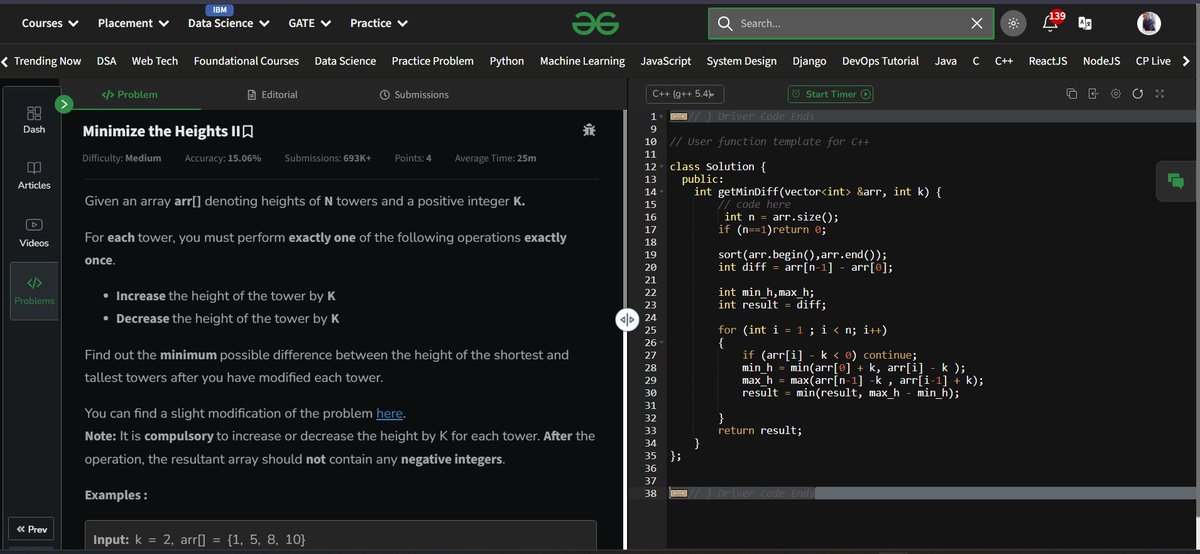
Task: Click Trending Now in the nav bar
Action: [x=48, y=61]
